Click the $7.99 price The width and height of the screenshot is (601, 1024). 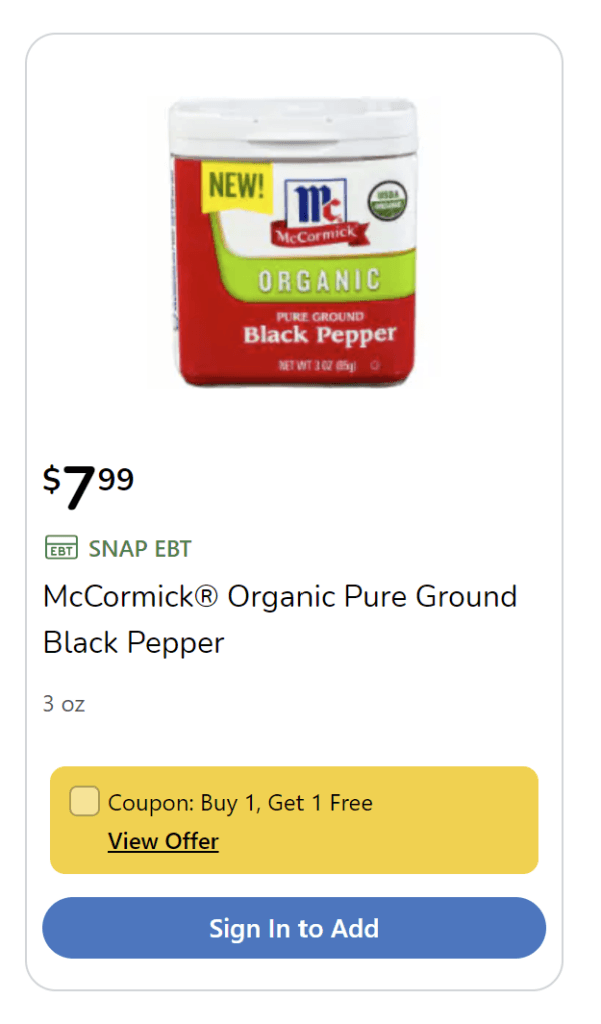tap(88, 483)
